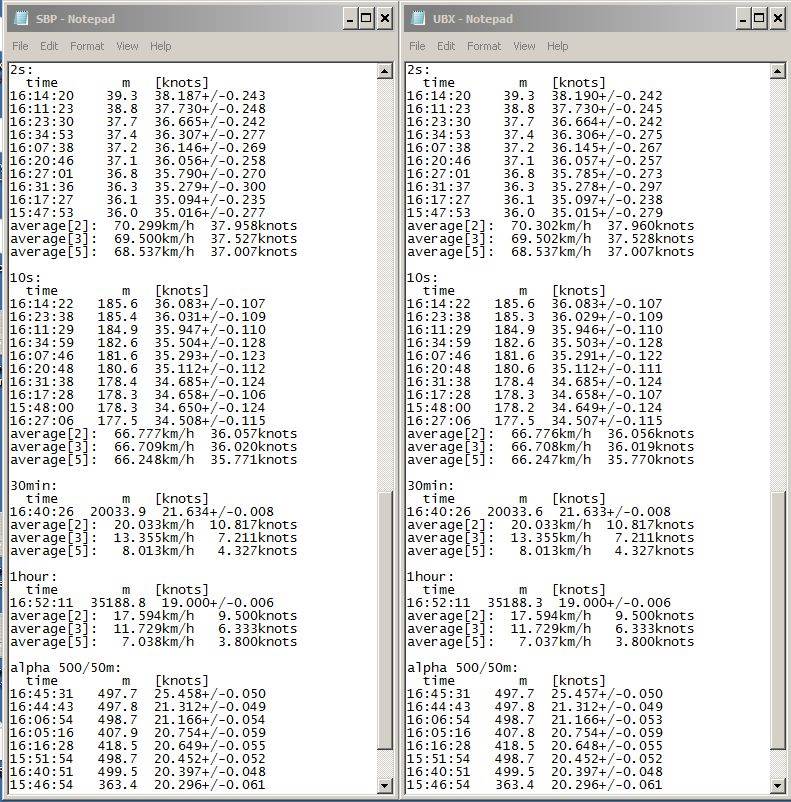
Task: Minimize the UBX Notepad window
Action: tap(745, 19)
